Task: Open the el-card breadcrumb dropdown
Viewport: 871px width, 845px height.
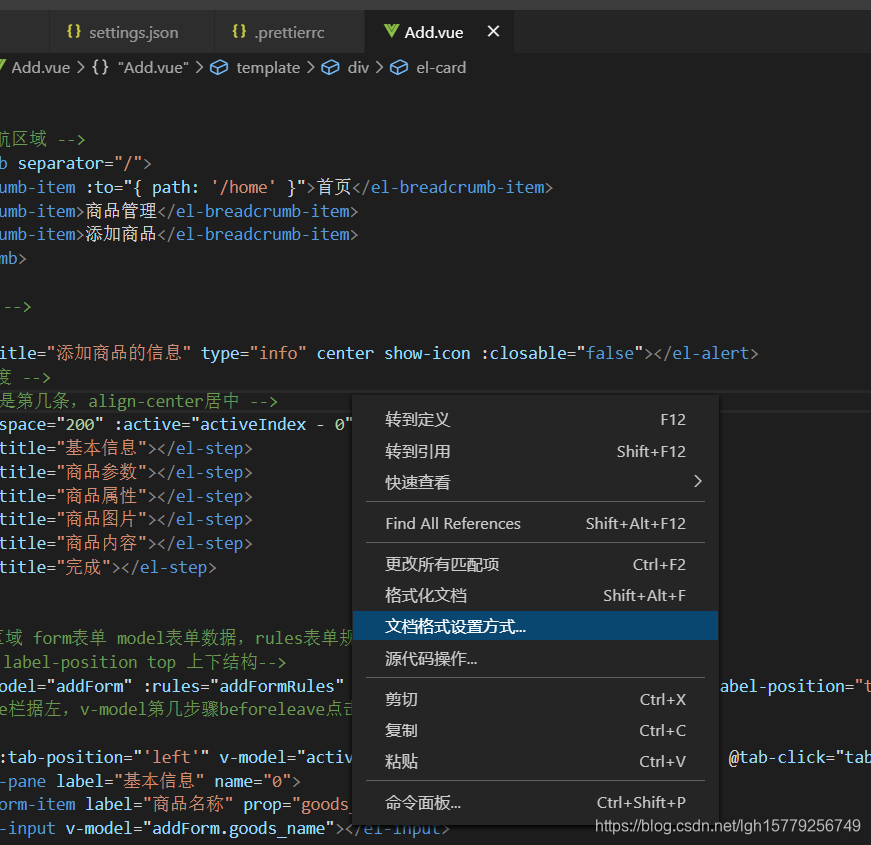Action: pos(441,67)
